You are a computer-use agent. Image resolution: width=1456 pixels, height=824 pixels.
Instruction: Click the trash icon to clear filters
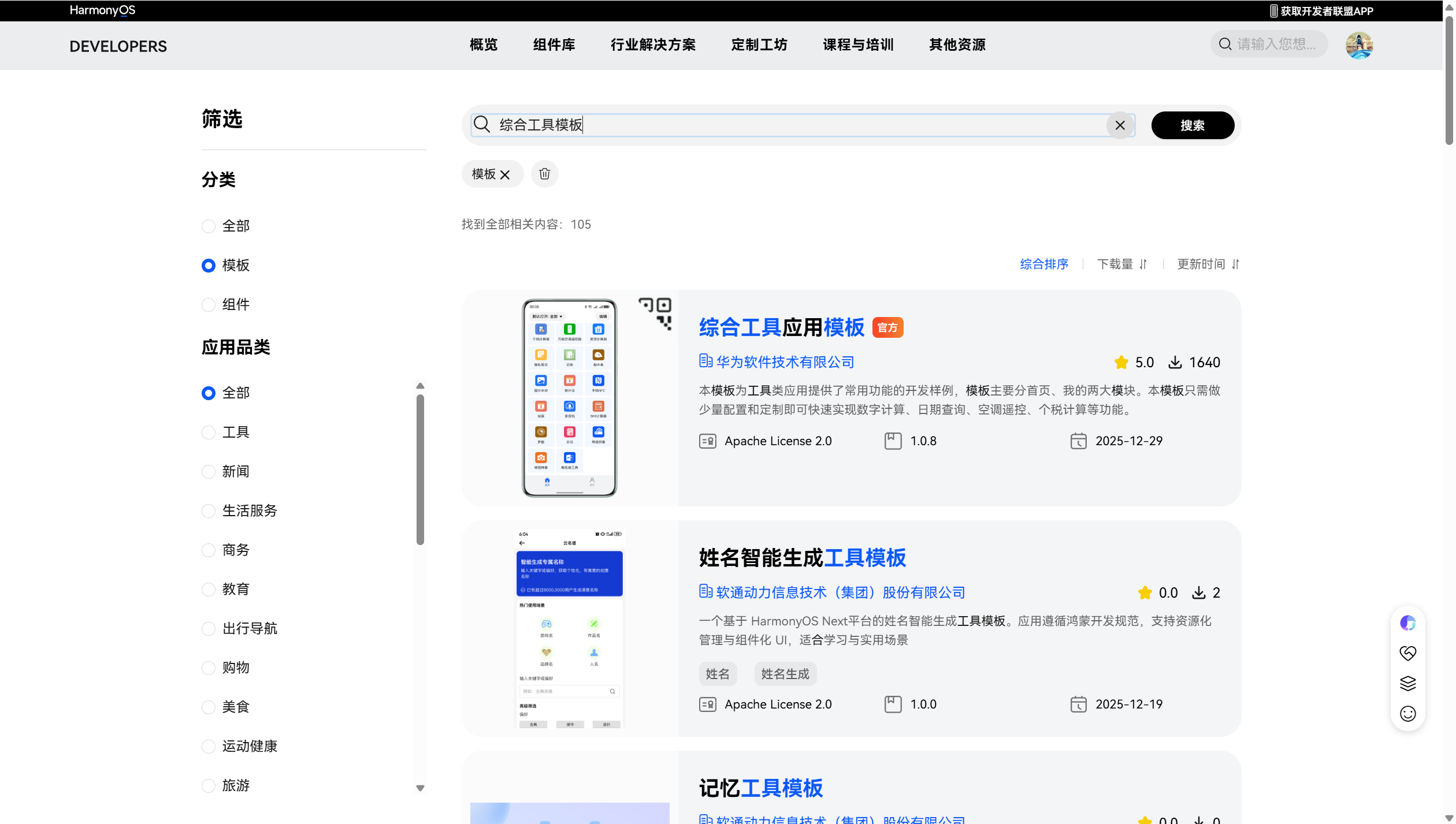(544, 174)
